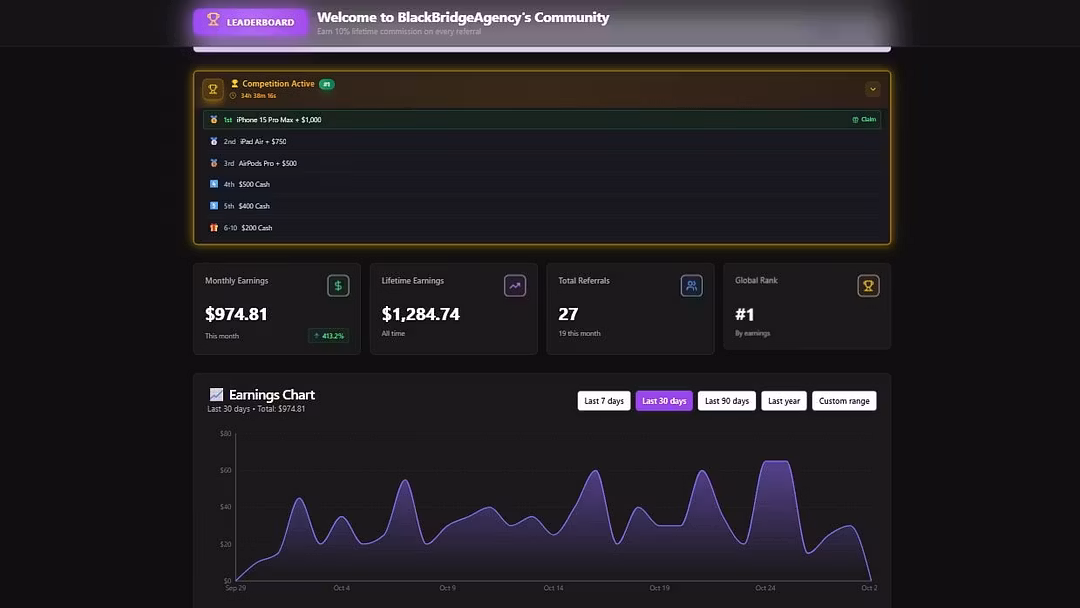Open the Leaderboard button in header

251,22
